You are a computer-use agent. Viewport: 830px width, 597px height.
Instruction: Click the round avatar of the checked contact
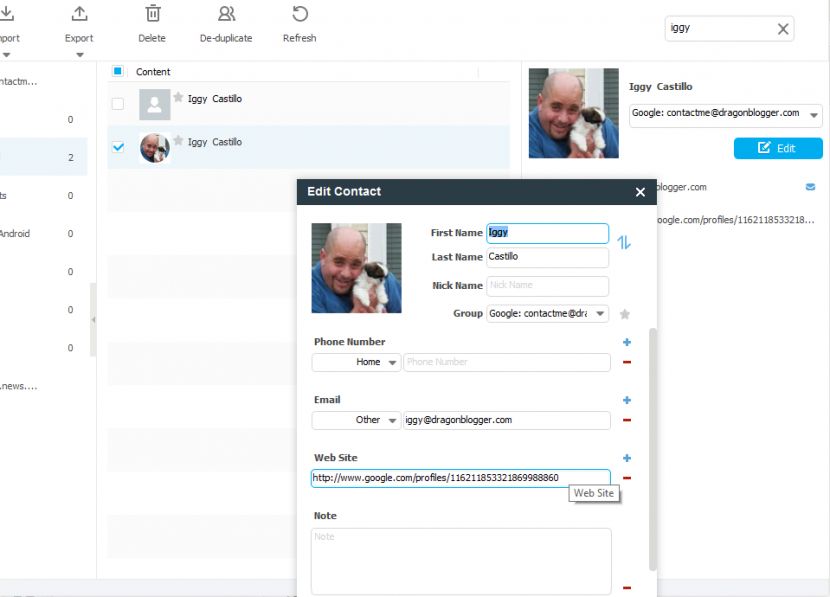[x=155, y=148]
